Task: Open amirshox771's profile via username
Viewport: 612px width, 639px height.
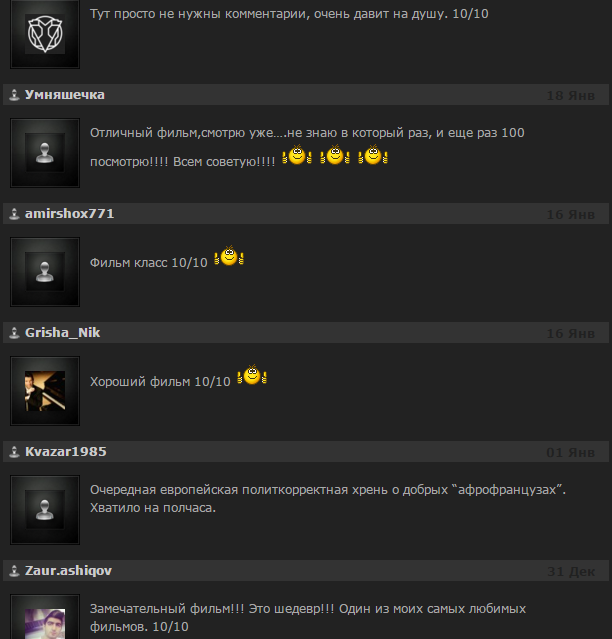Action: click(70, 214)
